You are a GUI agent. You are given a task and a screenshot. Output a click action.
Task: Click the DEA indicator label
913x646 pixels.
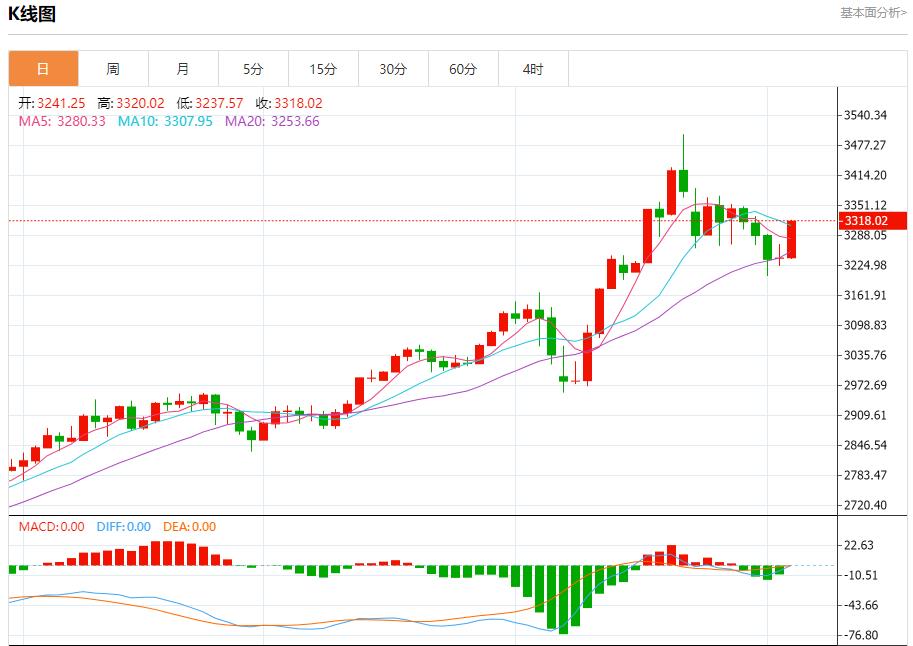pos(189,527)
